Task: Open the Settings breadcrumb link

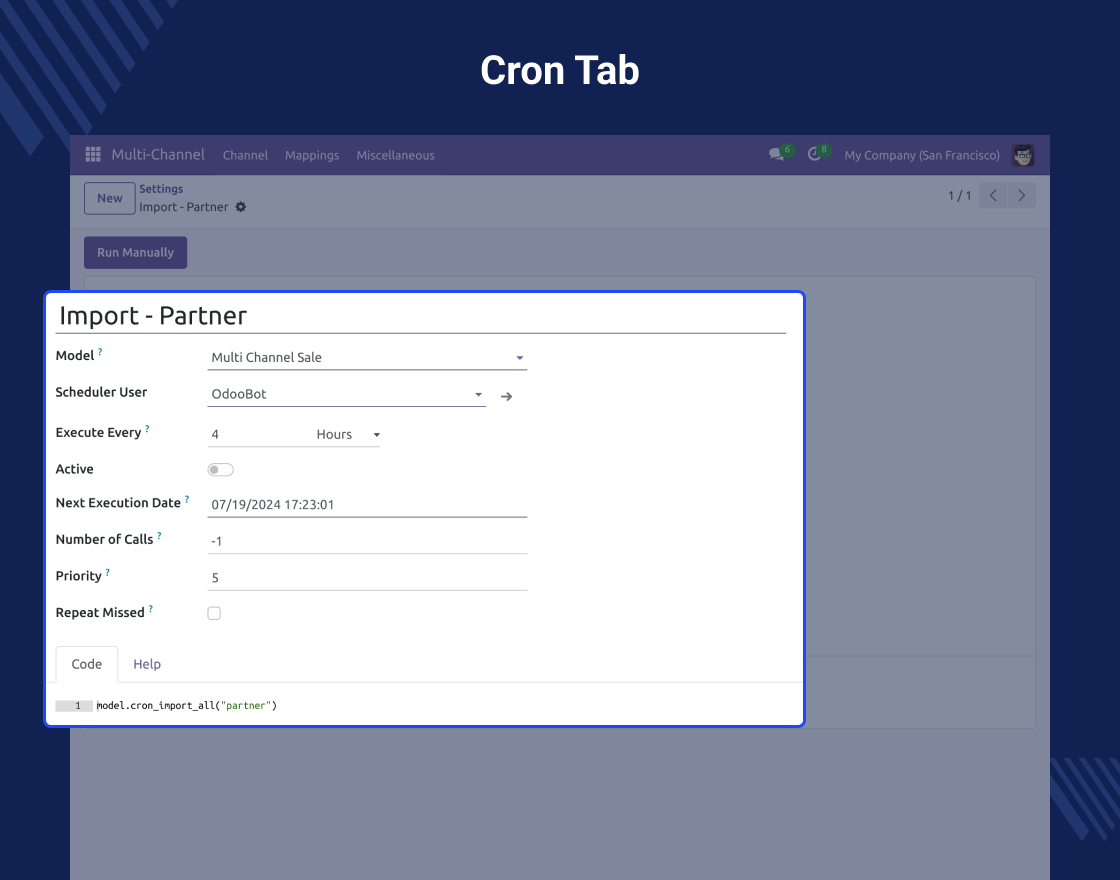Action: (x=161, y=189)
